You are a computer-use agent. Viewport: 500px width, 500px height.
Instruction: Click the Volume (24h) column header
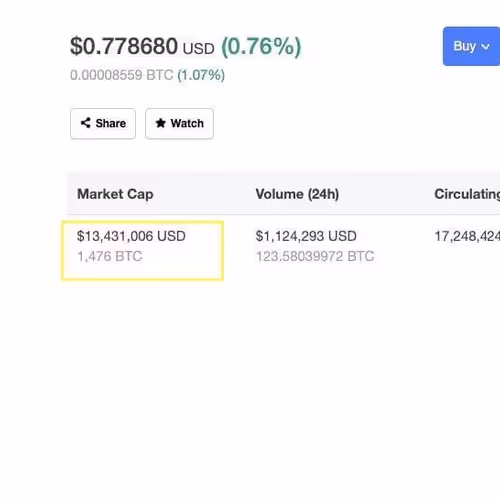(297, 194)
